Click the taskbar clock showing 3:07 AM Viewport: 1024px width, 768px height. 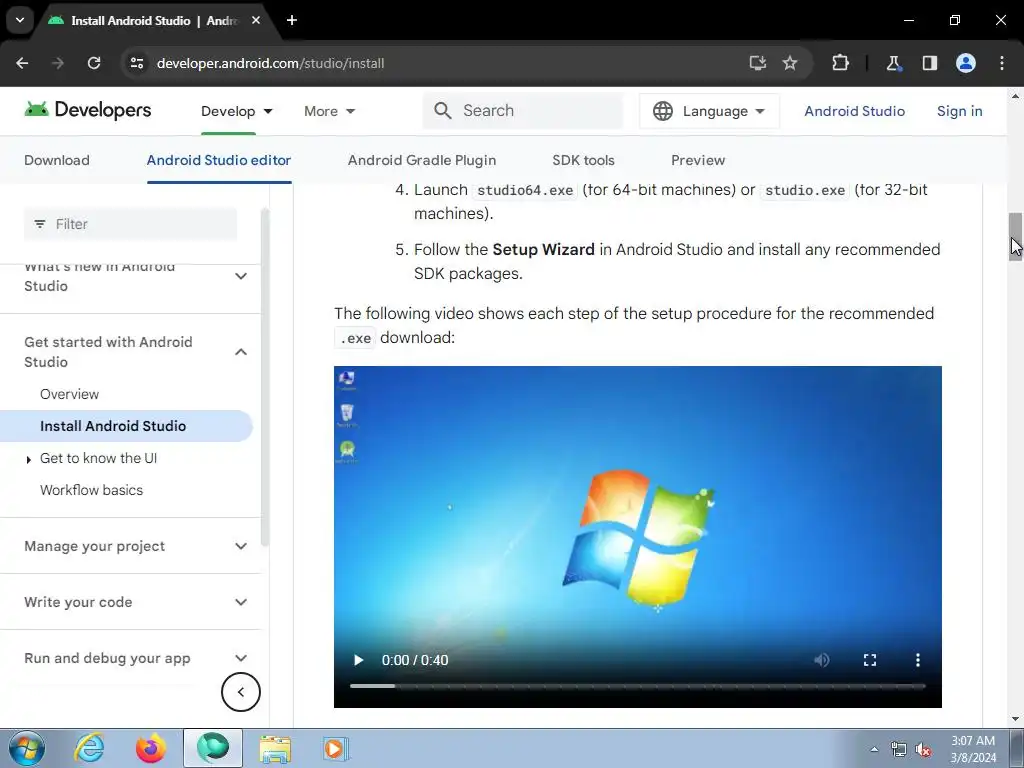972,749
